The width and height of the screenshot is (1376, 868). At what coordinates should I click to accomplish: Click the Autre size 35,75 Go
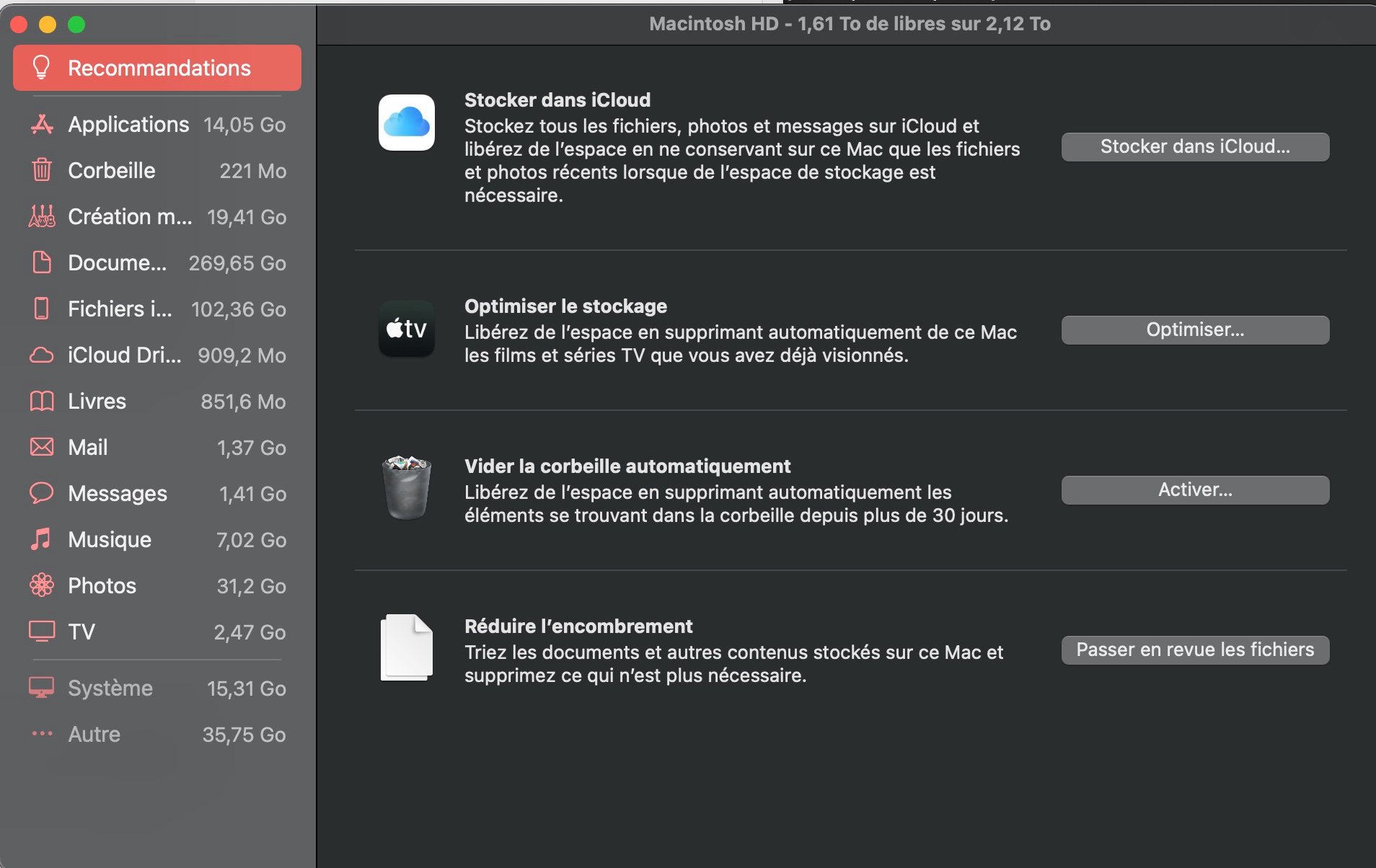pos(244,735)
